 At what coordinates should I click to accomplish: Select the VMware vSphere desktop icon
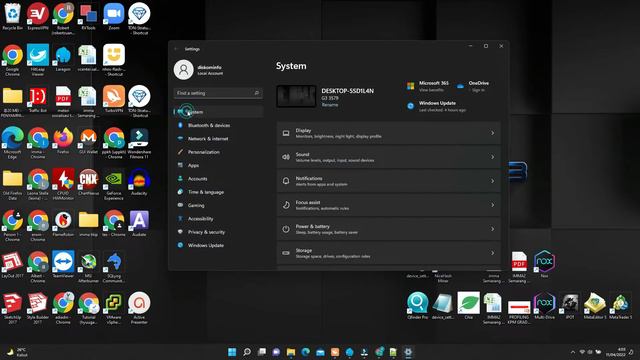[113, 308]
